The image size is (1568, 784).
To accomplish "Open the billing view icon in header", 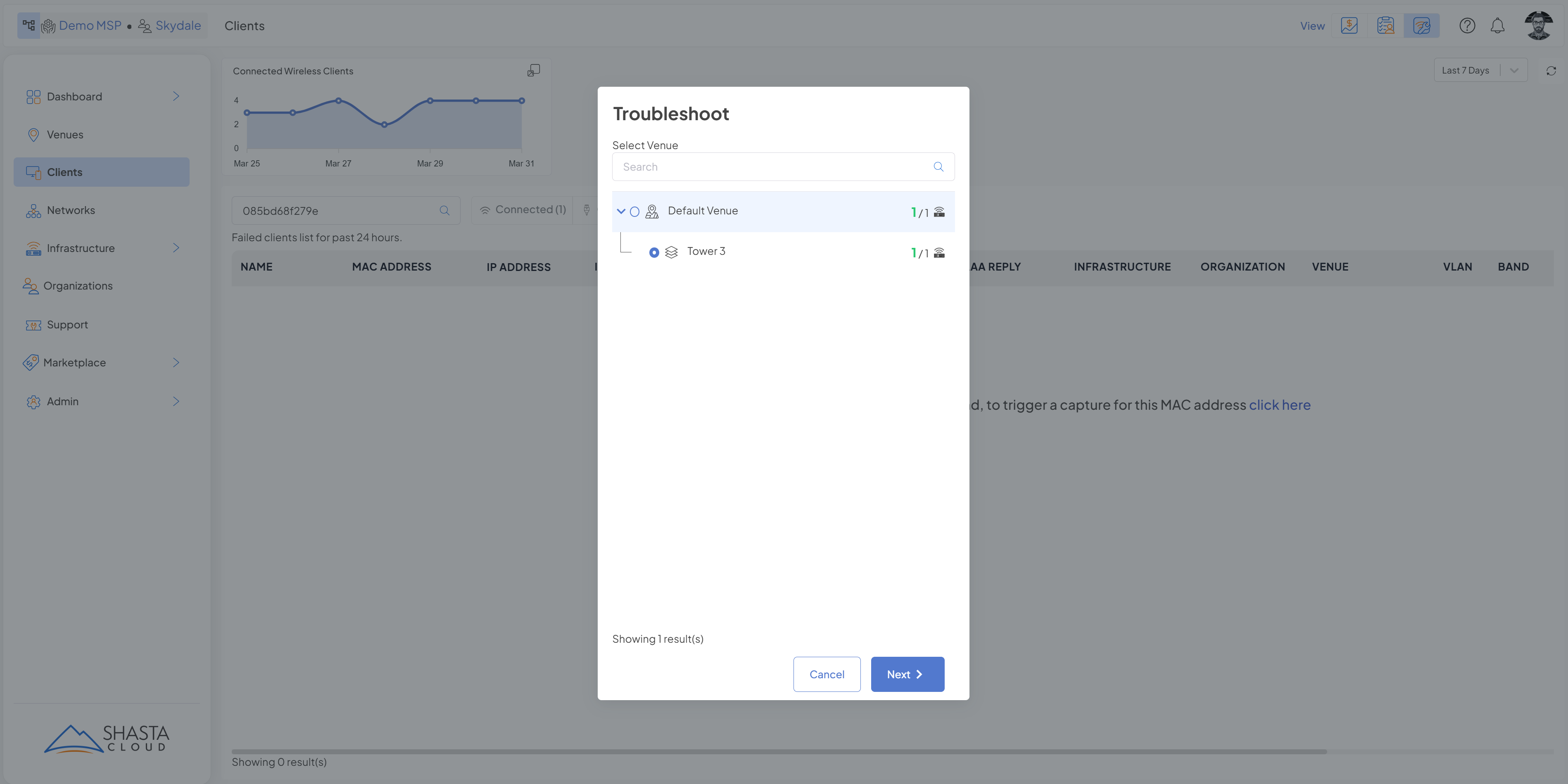I will [x=1349, y=26].
